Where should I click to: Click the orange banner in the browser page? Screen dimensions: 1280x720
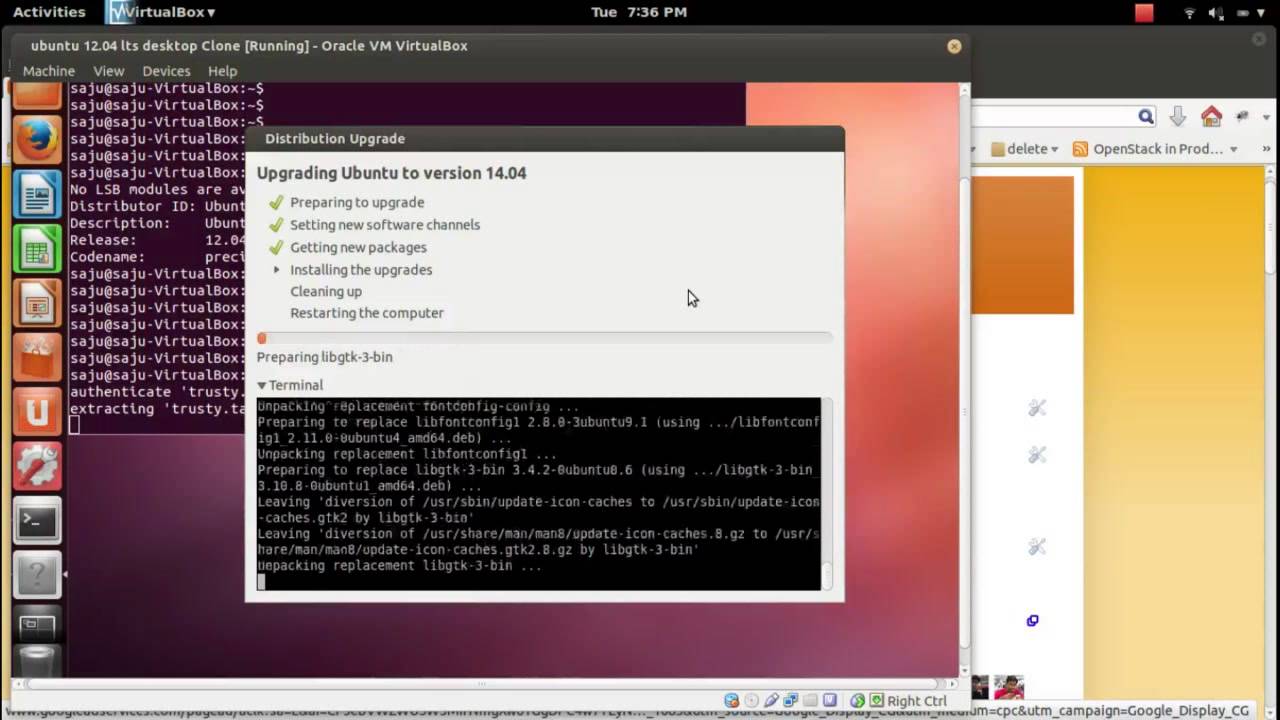(x=1022, y=245)
